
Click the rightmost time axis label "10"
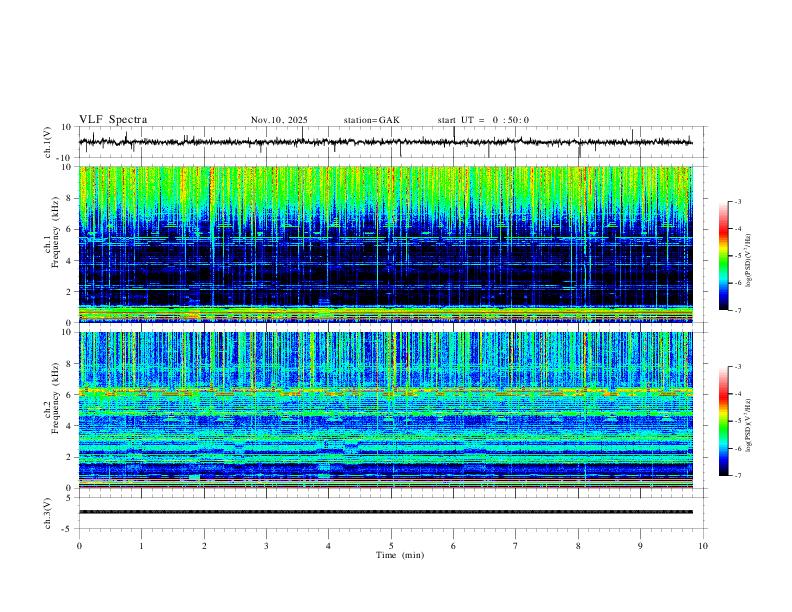coord(703,546)
